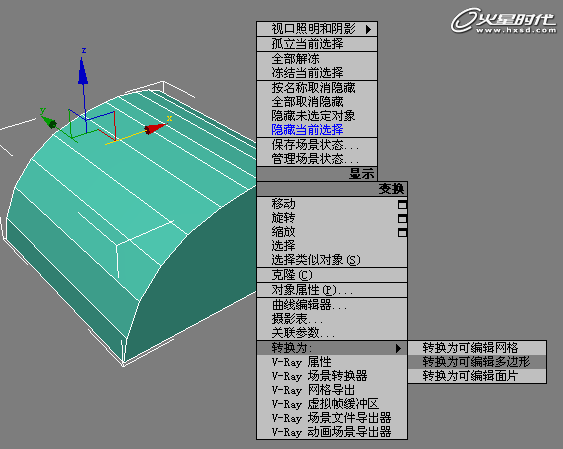Choose 摄影表... menu entry

(332, 319)
